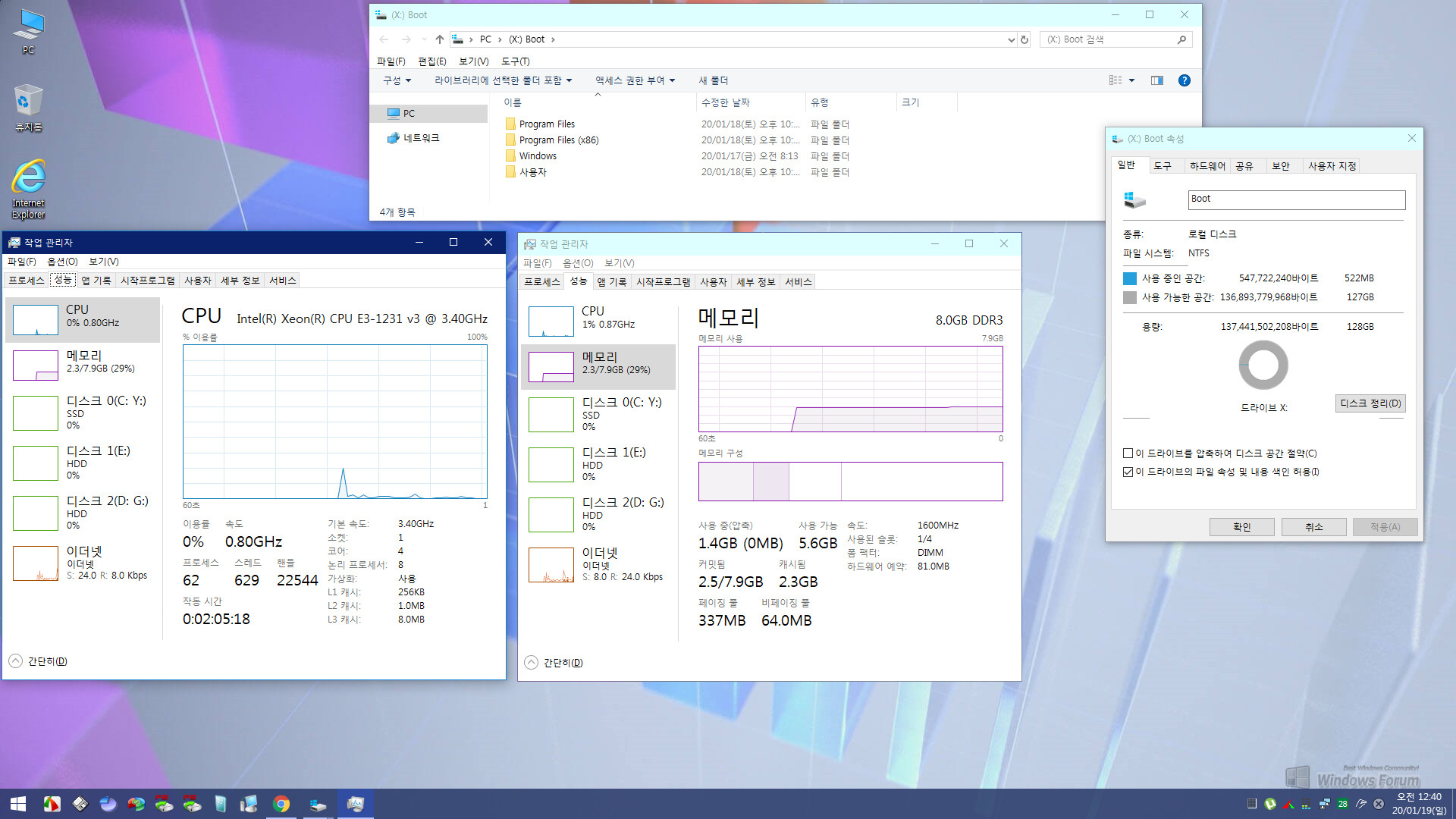
Task: Expand the chevron after PC in the breadcrumb
Action: pyautogui.click(x=500, y=39)
